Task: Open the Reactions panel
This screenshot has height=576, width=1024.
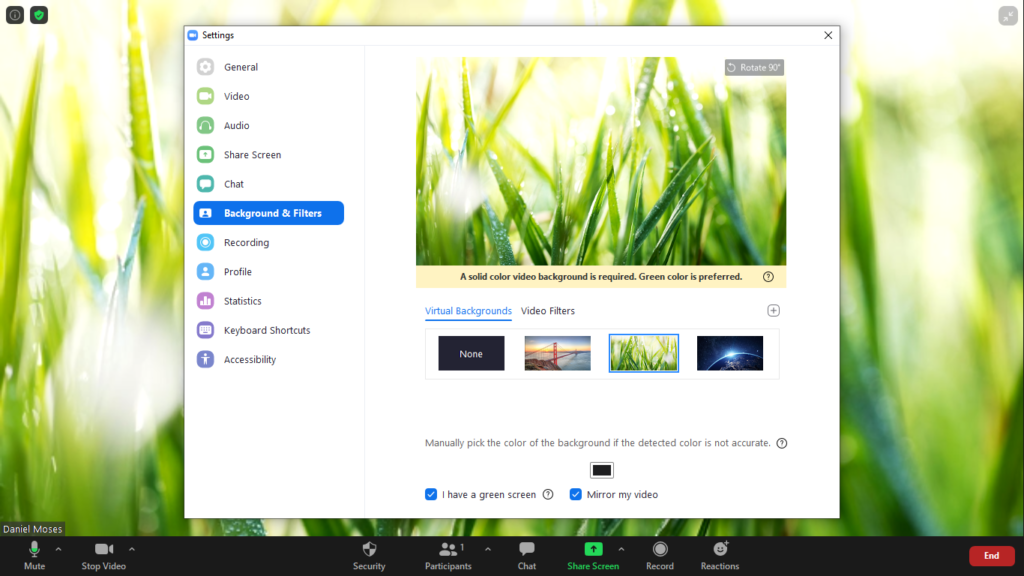Action: click(x=719, y=553)
